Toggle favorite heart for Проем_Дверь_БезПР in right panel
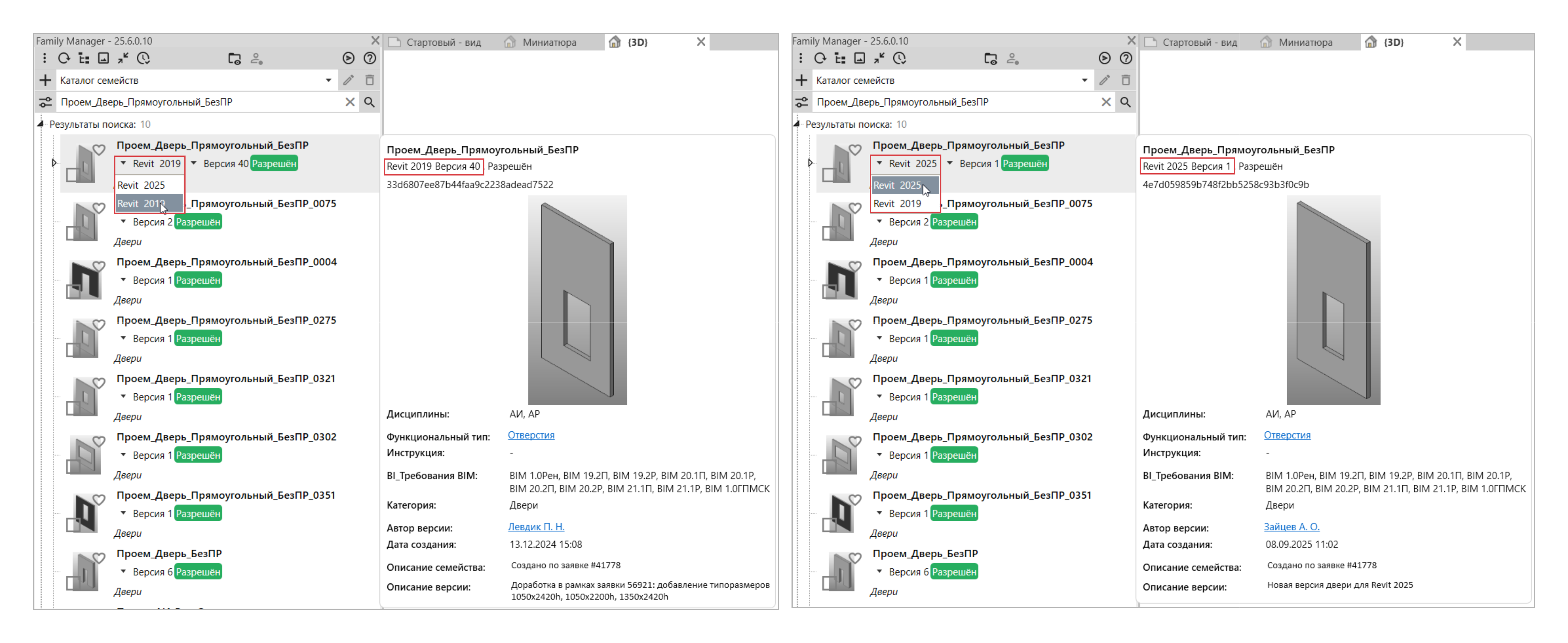The width and height of the screenshot is (1568, 643). 855,558
